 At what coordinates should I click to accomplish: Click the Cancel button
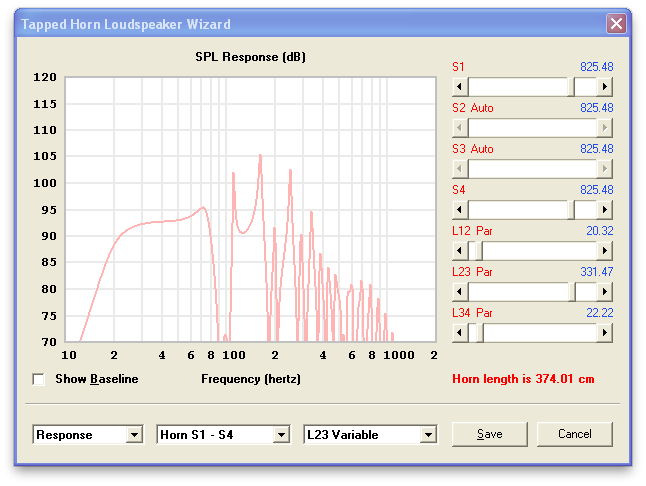click(575, 434)
